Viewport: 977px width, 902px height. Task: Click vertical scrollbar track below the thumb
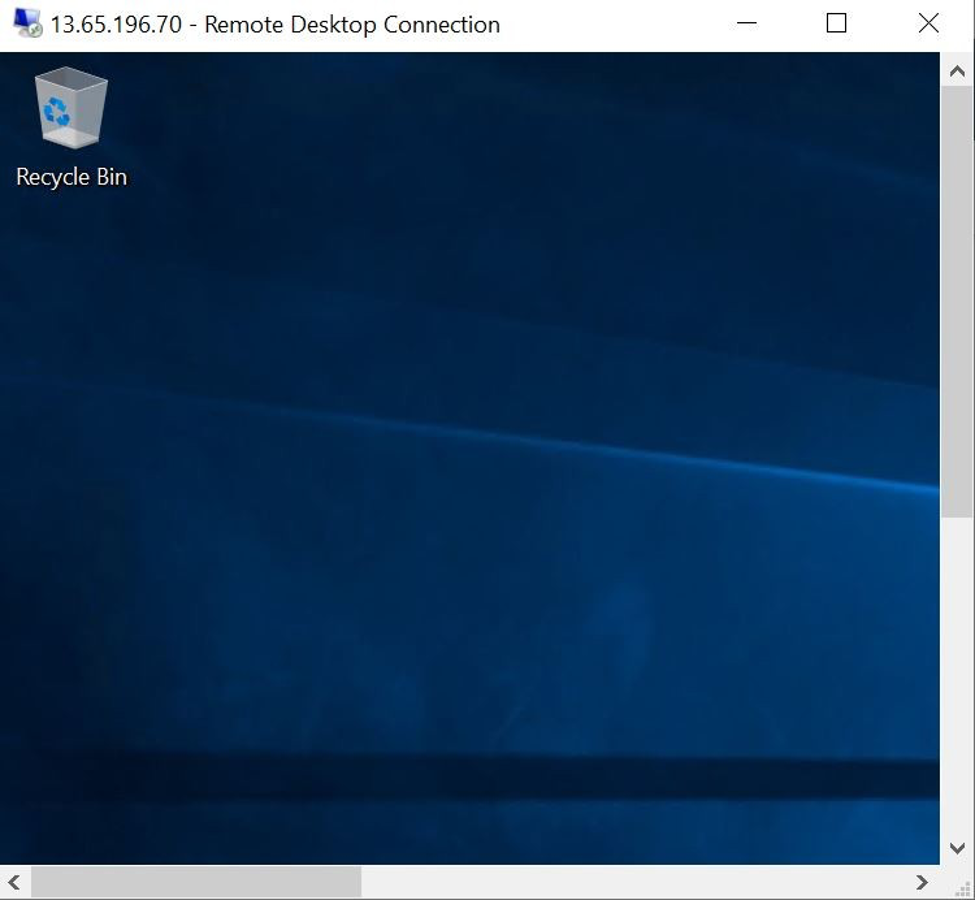[x=957, y=680]
